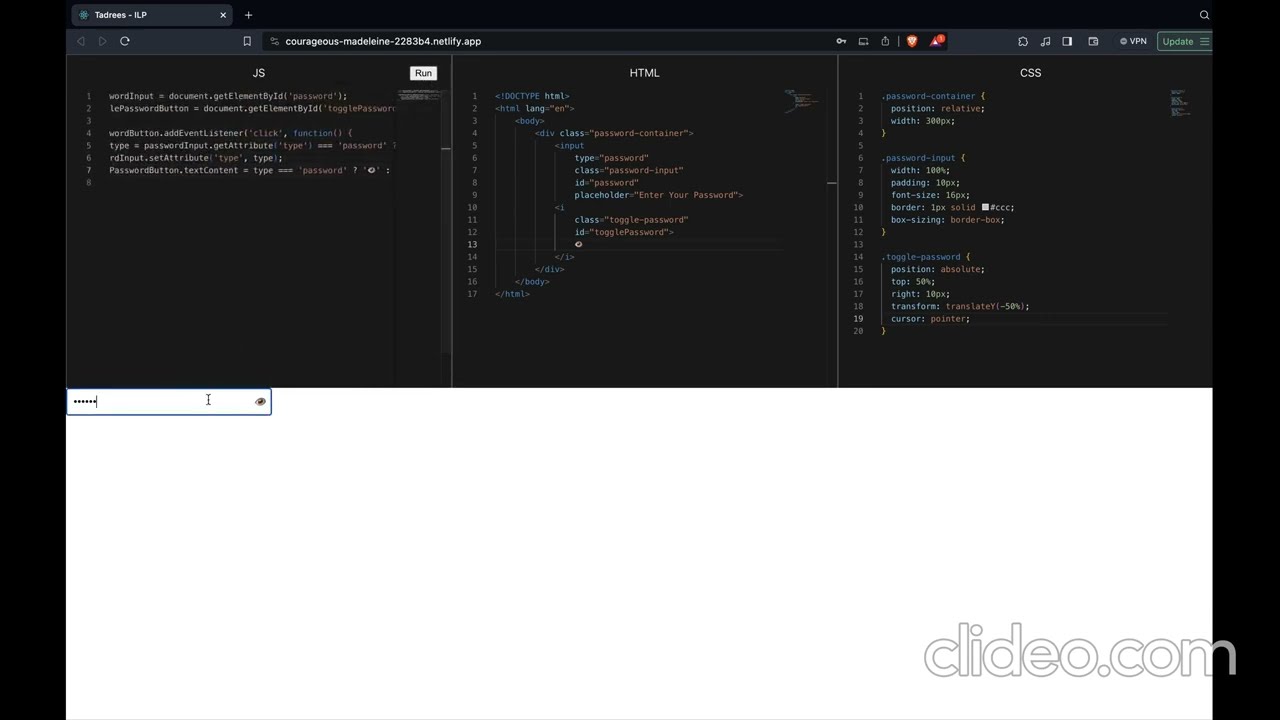Open site settings icon in the address bar
Viewport: 1280px width, 720px height.
point(274,41)
